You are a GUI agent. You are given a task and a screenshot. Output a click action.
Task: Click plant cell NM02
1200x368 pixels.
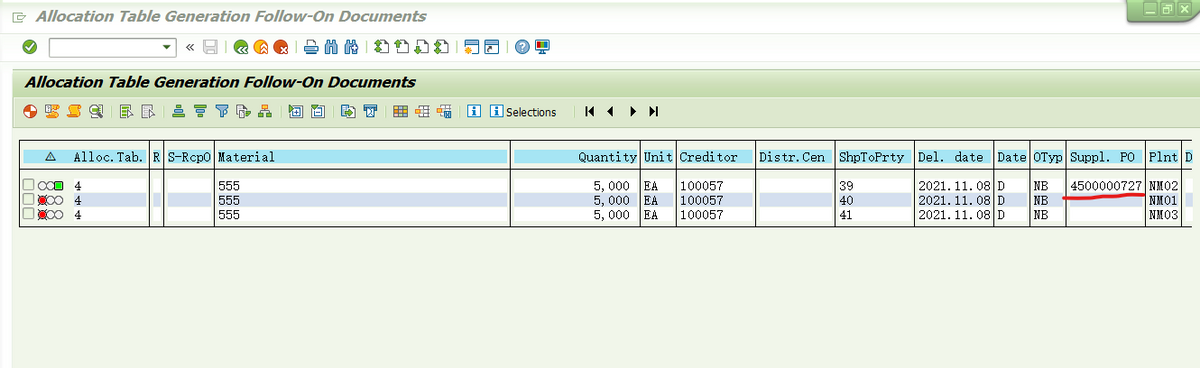click(1164, 186)
